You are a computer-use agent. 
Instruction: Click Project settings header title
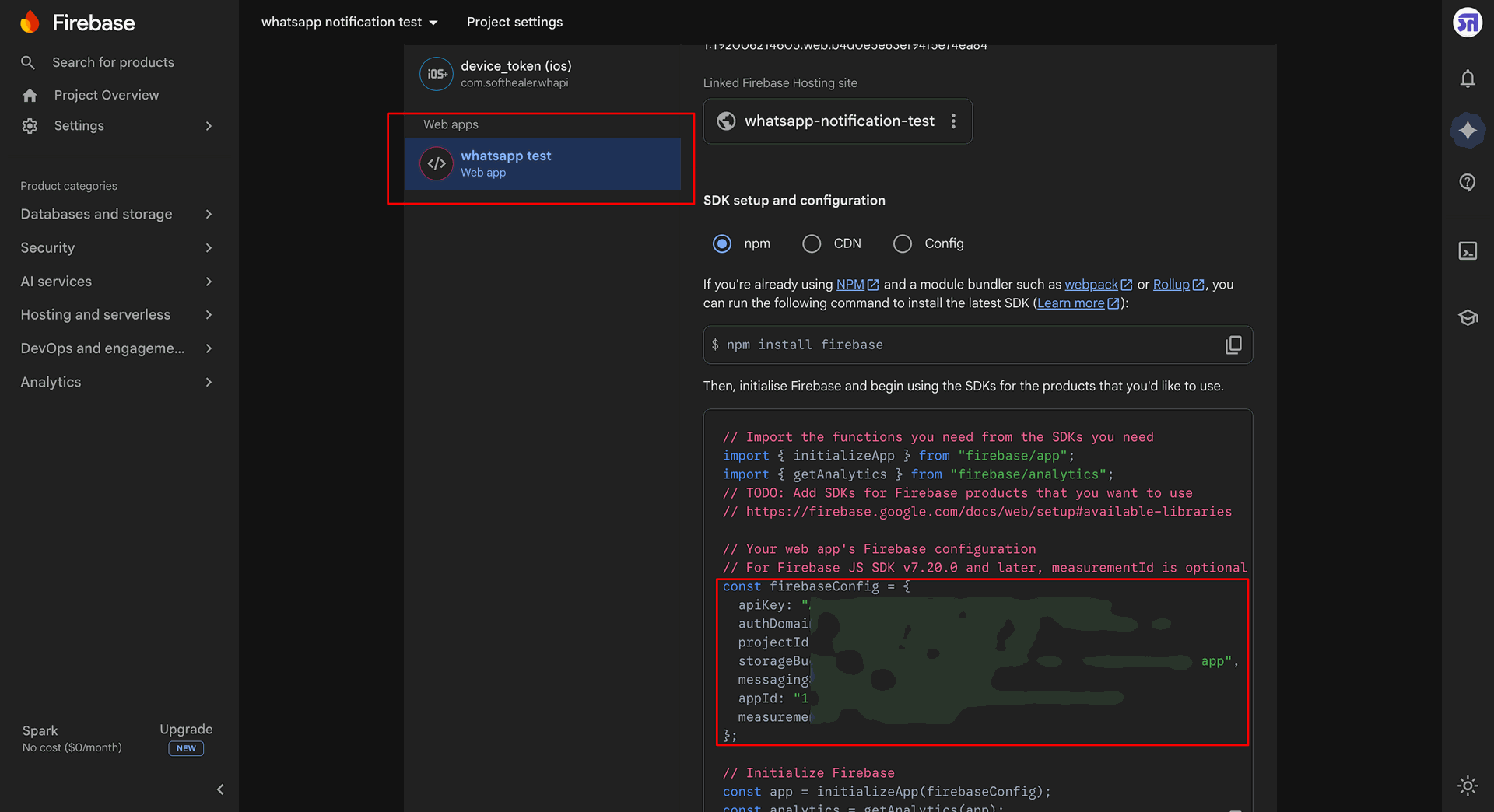click(x=514, y=22)
